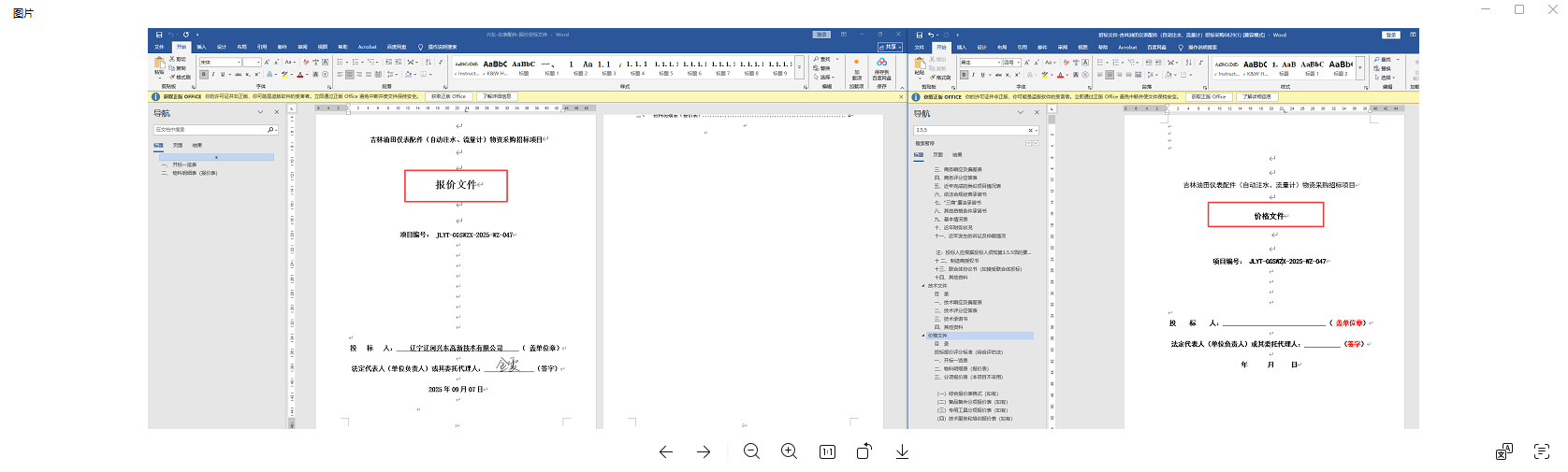The image size is (1568, 472).
Task: Go to the next image
Action: (x=704, y=451)
